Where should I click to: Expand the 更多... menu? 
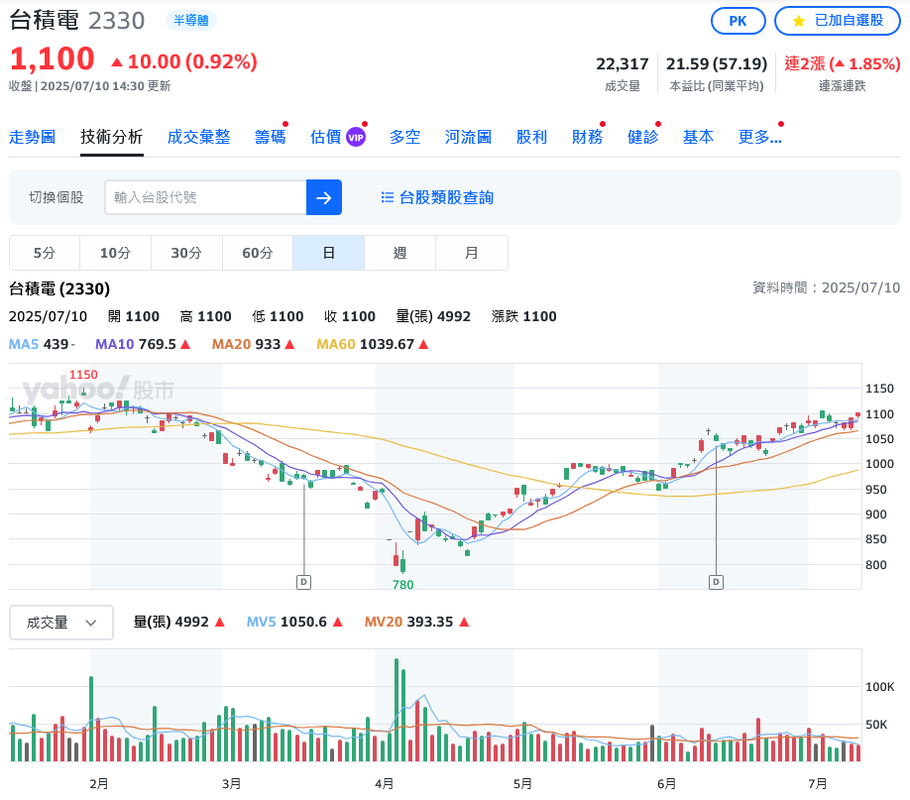click(x=760, y=137)
